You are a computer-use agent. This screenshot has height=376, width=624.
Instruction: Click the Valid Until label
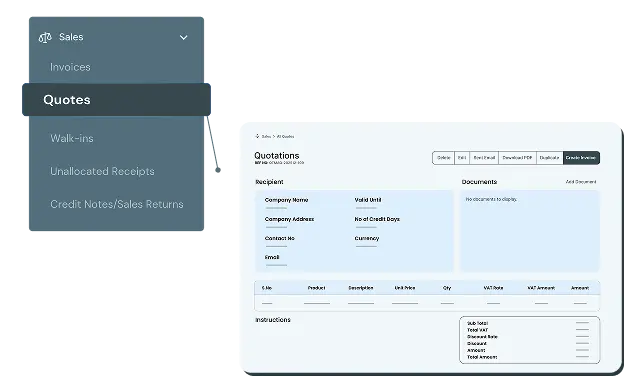(368, 200)
